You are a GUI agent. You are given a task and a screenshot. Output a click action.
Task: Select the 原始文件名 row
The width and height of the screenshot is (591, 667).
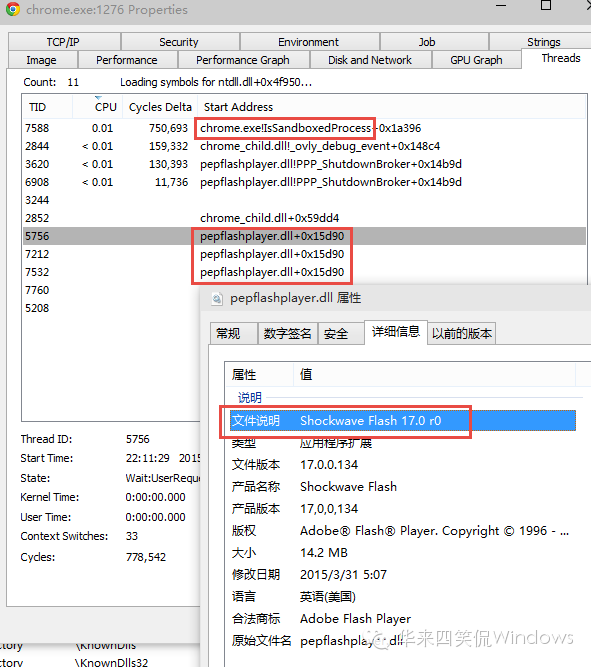403,641
